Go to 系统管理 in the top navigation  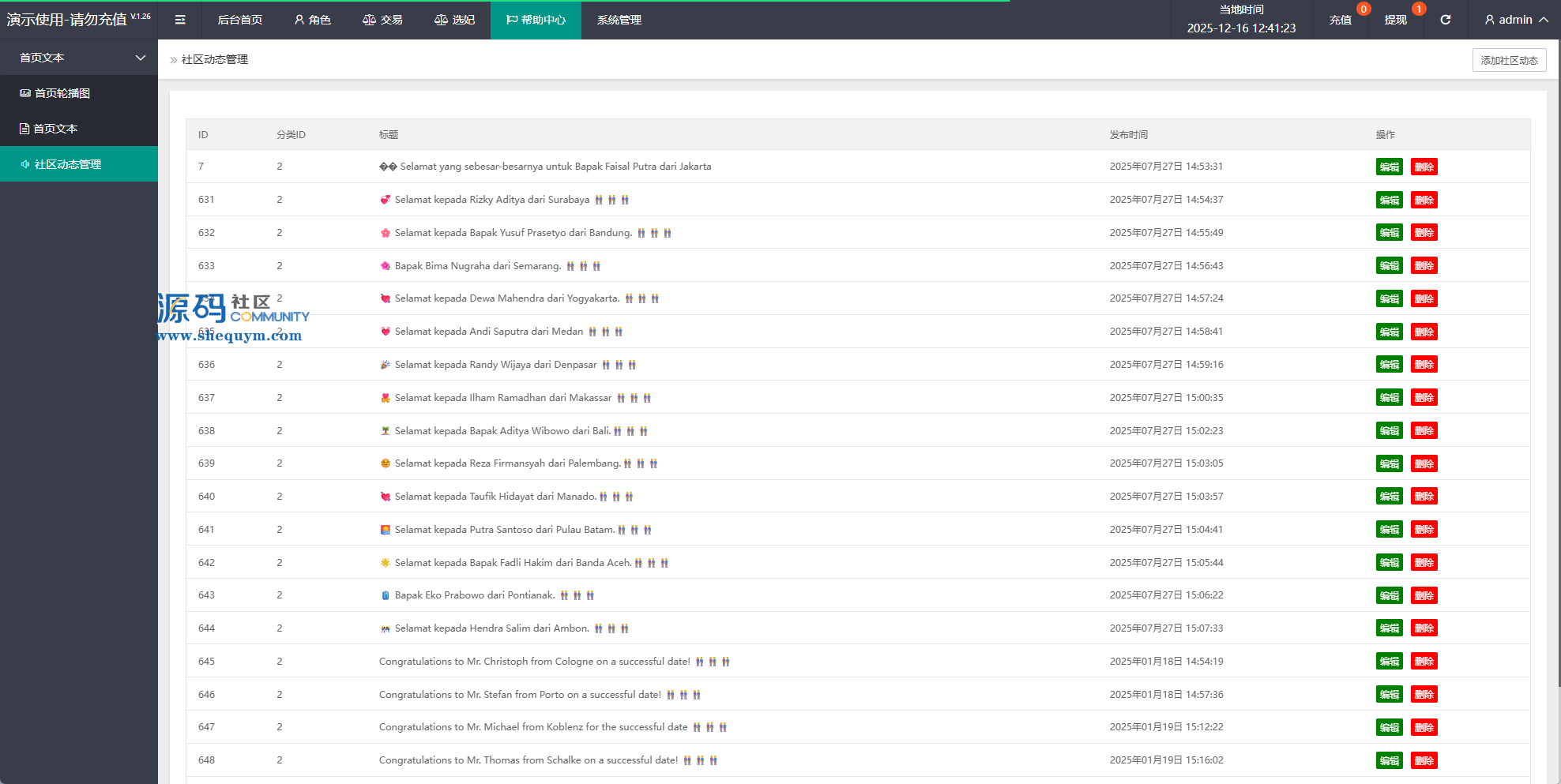coord(619,20)
